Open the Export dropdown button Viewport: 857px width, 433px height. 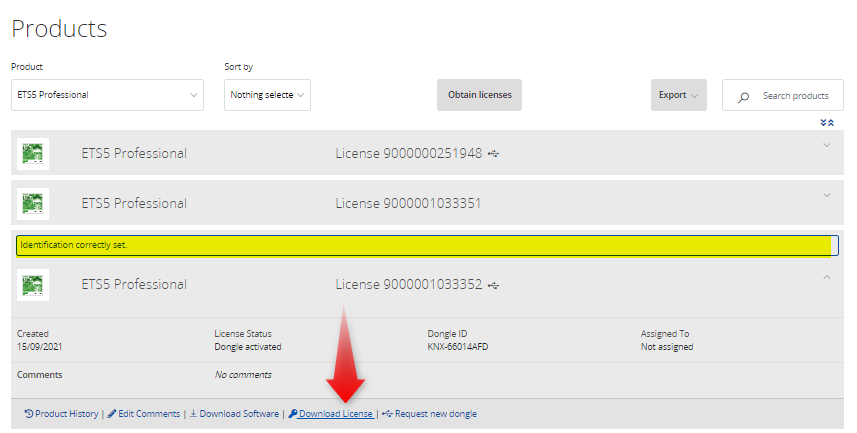tap(678, 95)
